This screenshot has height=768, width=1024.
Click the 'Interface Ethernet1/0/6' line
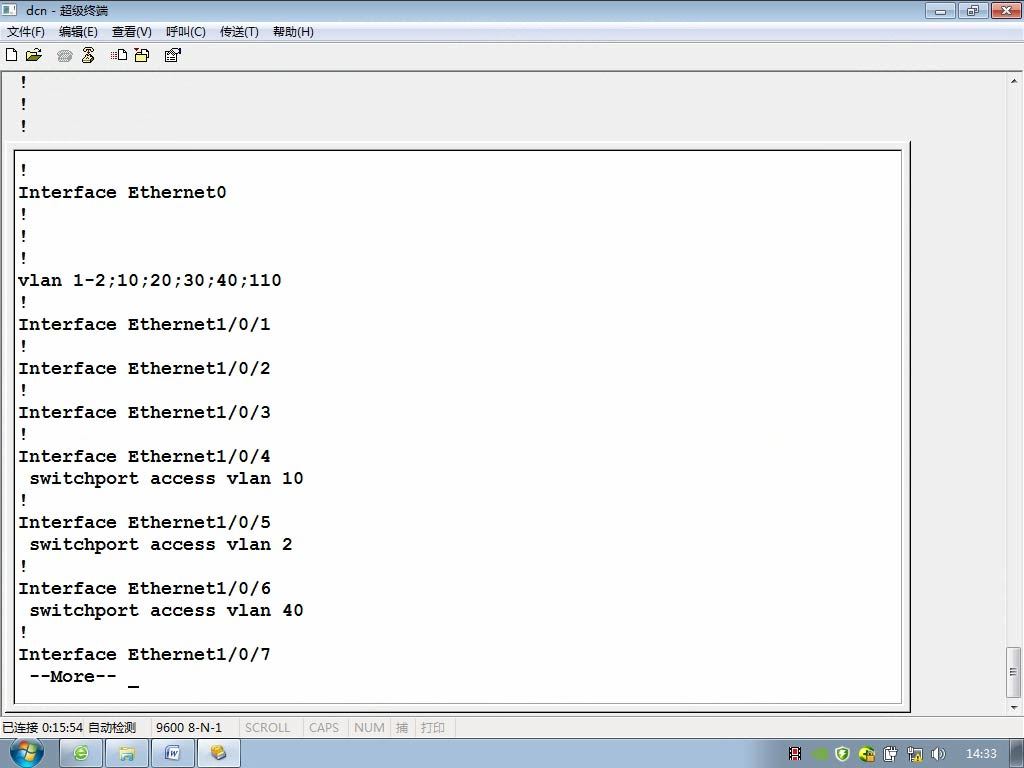click(x=144, y=588)
